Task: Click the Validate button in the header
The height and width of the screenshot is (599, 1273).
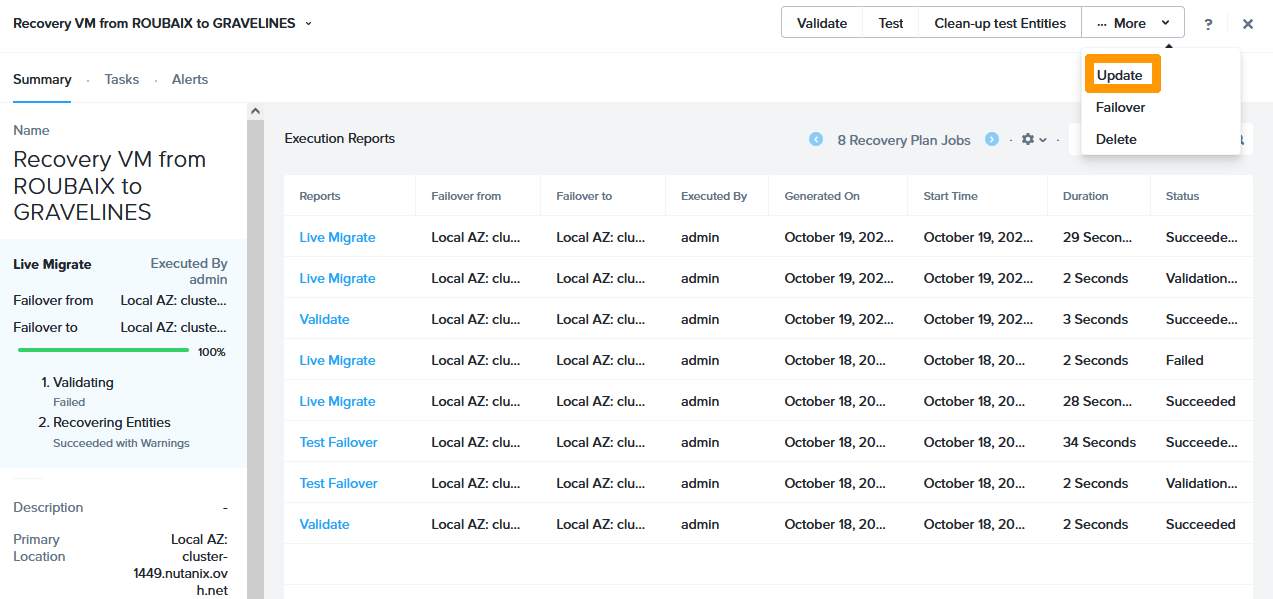Action: (x=822, y=22)
